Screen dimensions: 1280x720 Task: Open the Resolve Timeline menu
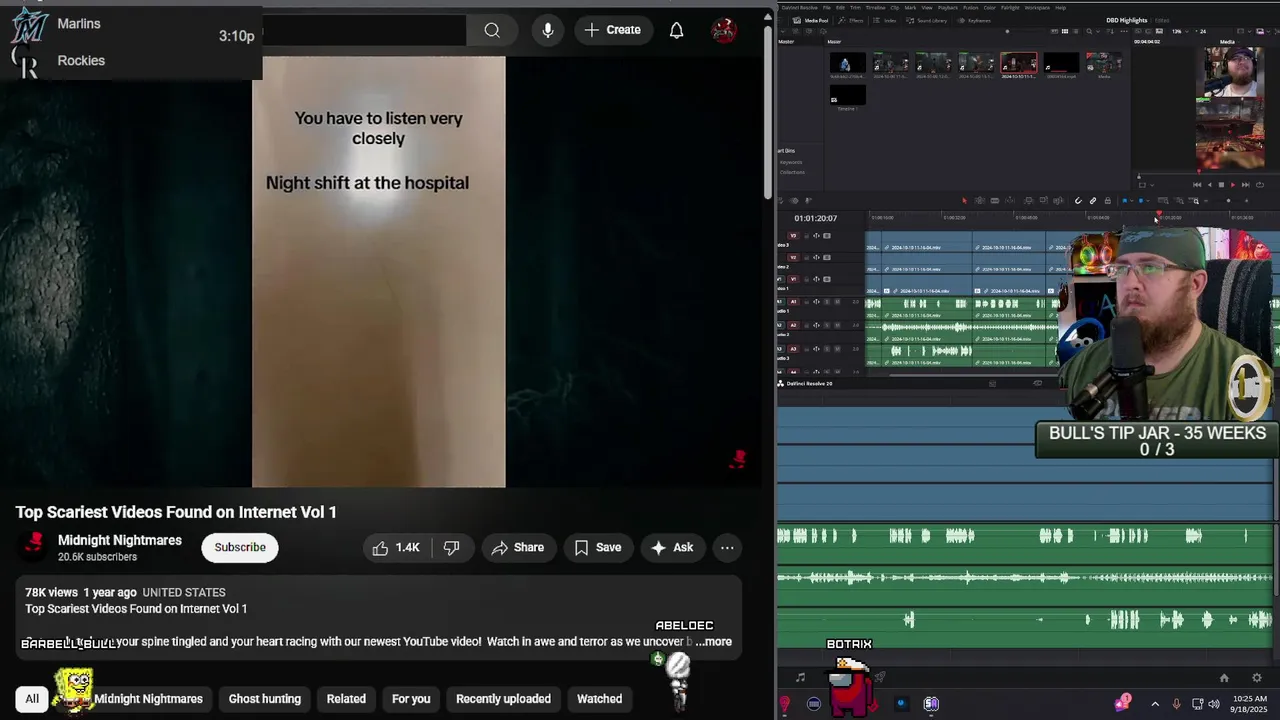click(876, 7)
